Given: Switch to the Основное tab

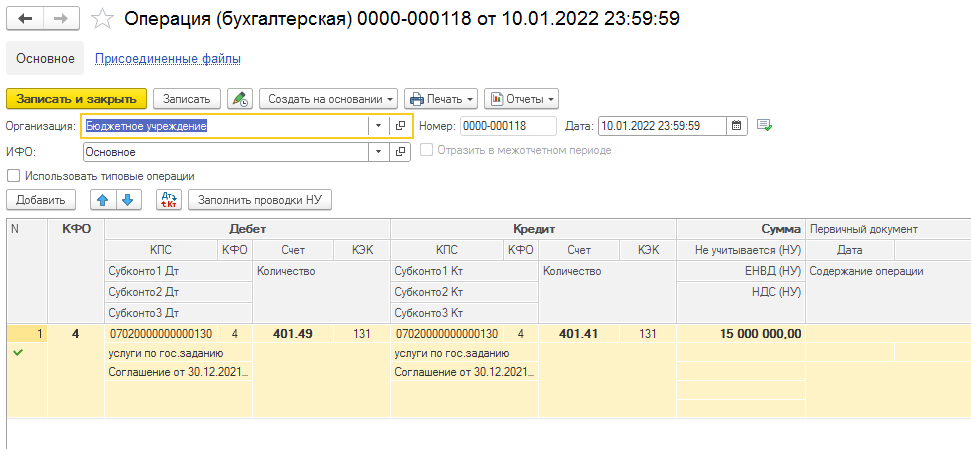Looking at the screenshot, I should pyautogui.click(x=45, y=59).
